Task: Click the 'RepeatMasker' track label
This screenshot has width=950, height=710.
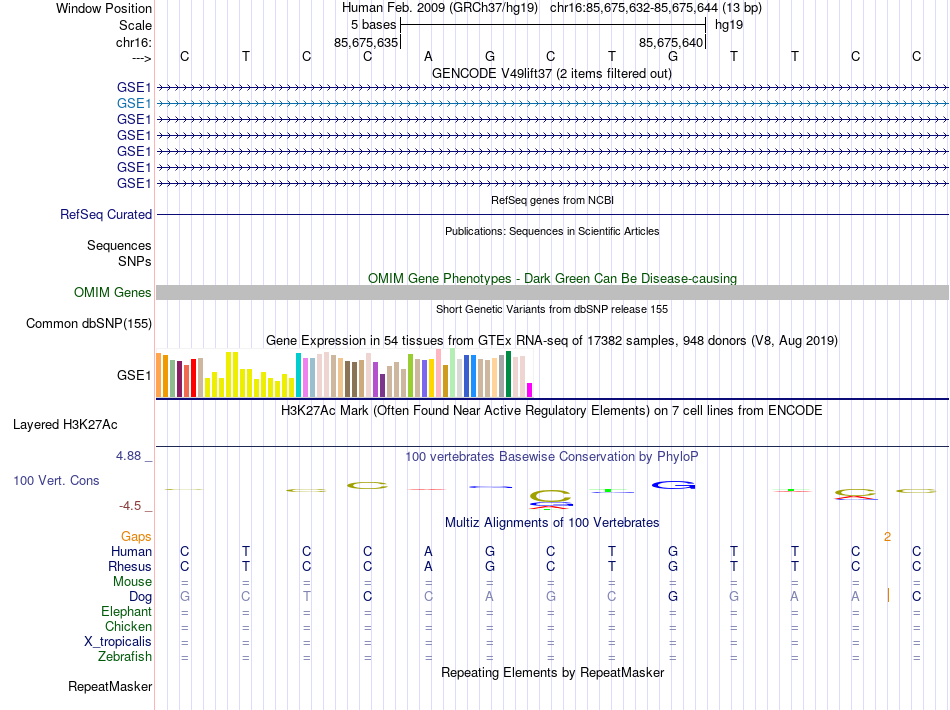Action: (110, 686)
